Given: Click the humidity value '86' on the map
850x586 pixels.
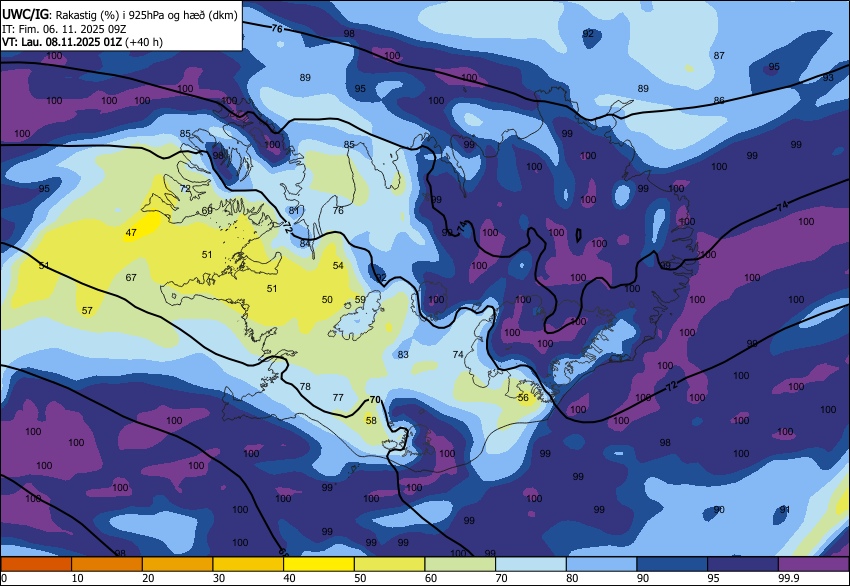Looking at the screenshot, I should (719, 100).
